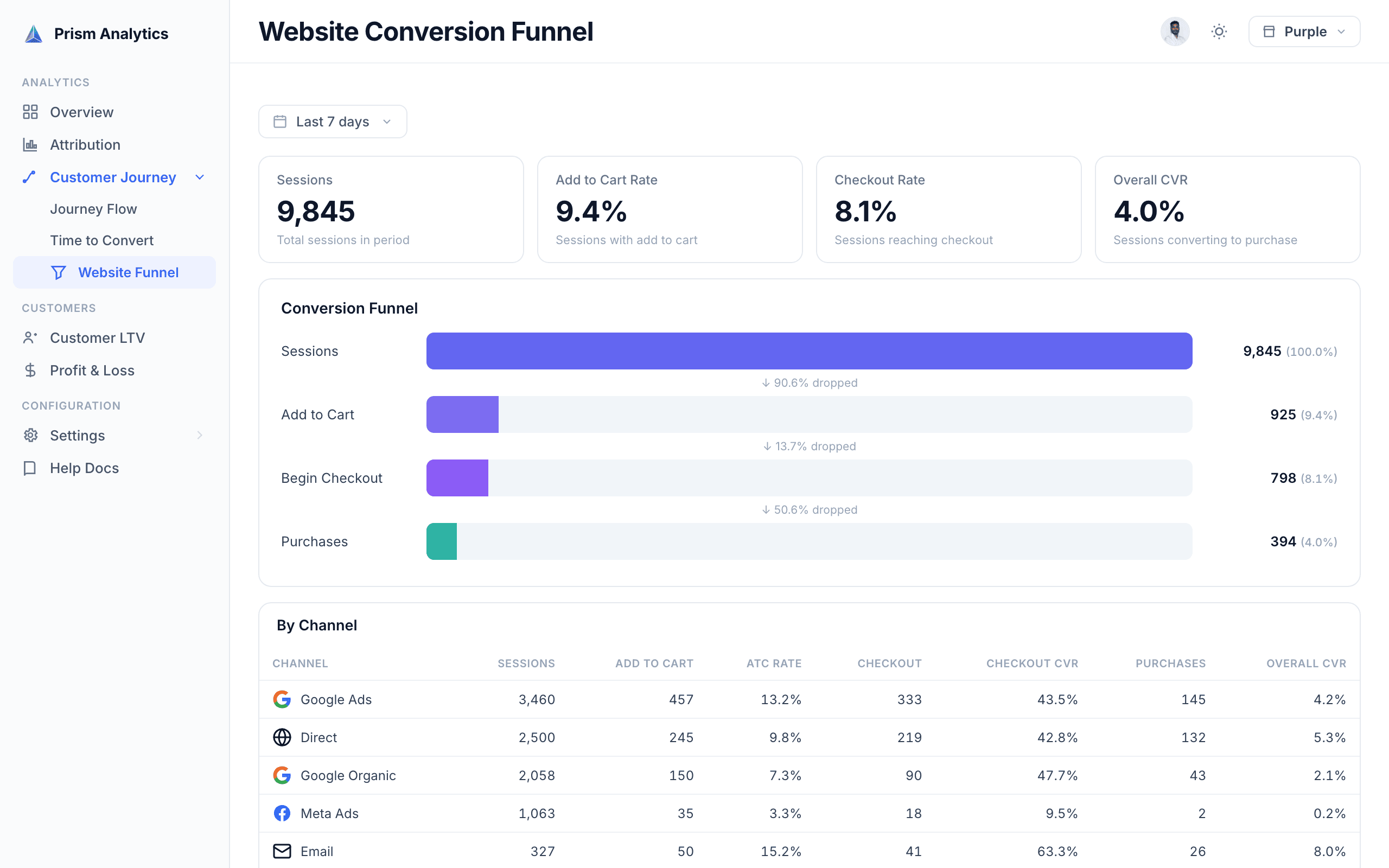Open the user avatar menu
Image resolution: width=1389 pixels, height=868 pixels.
click(x=1175, y=31)
